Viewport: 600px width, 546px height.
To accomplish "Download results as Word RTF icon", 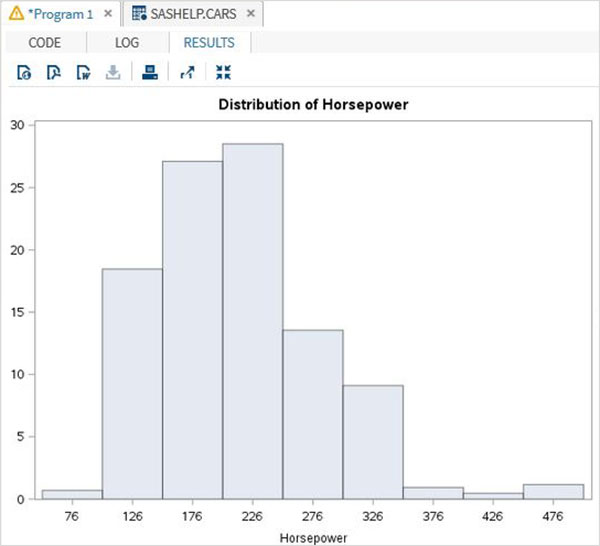I will point(84,72).
